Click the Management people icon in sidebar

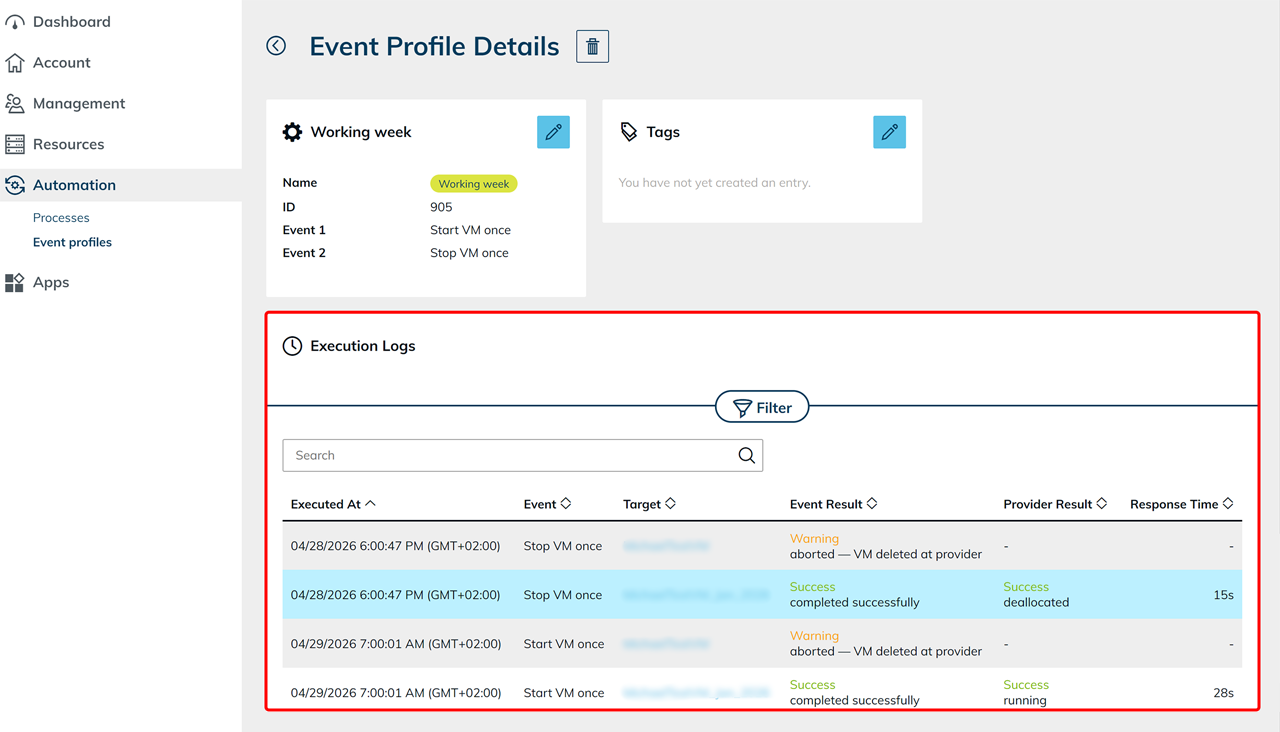pyautogui.click(x=15, y=104)
